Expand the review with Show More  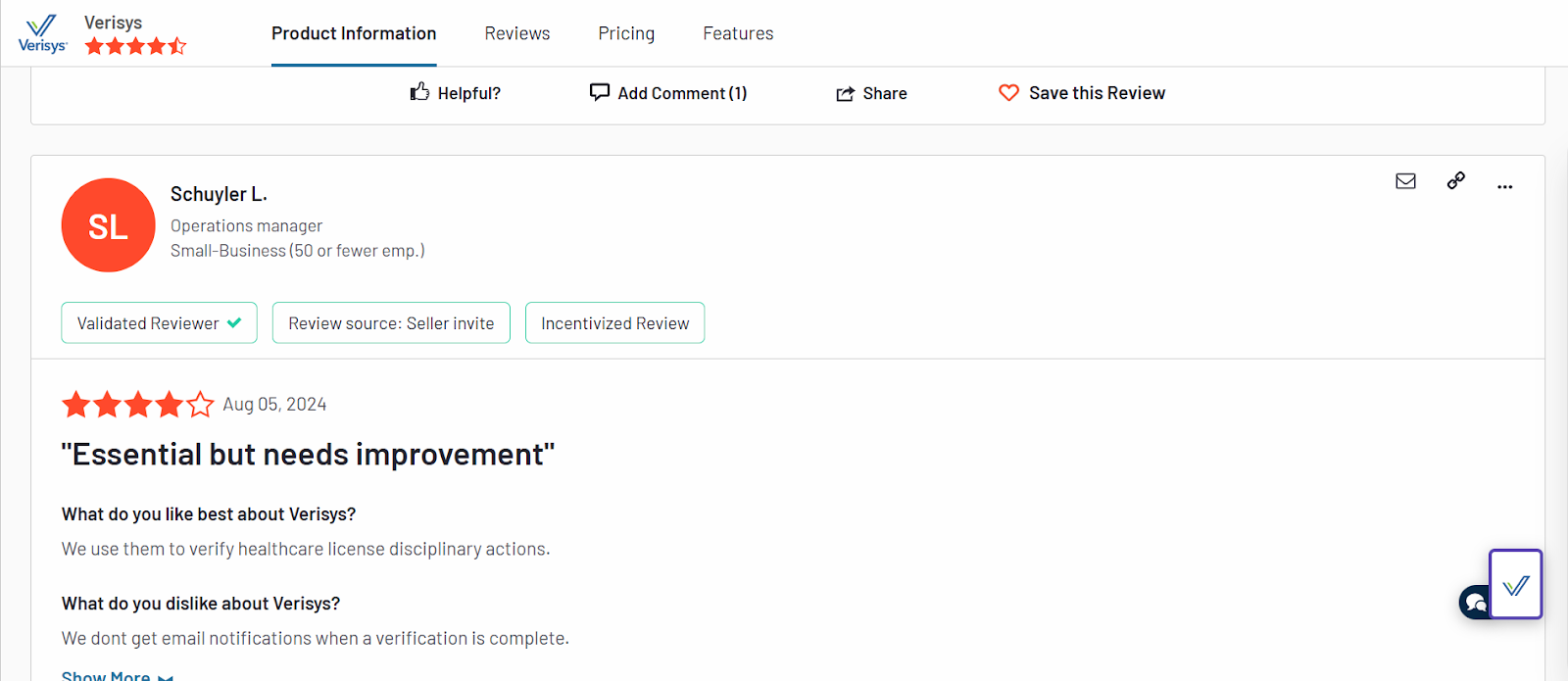[117, 675]
